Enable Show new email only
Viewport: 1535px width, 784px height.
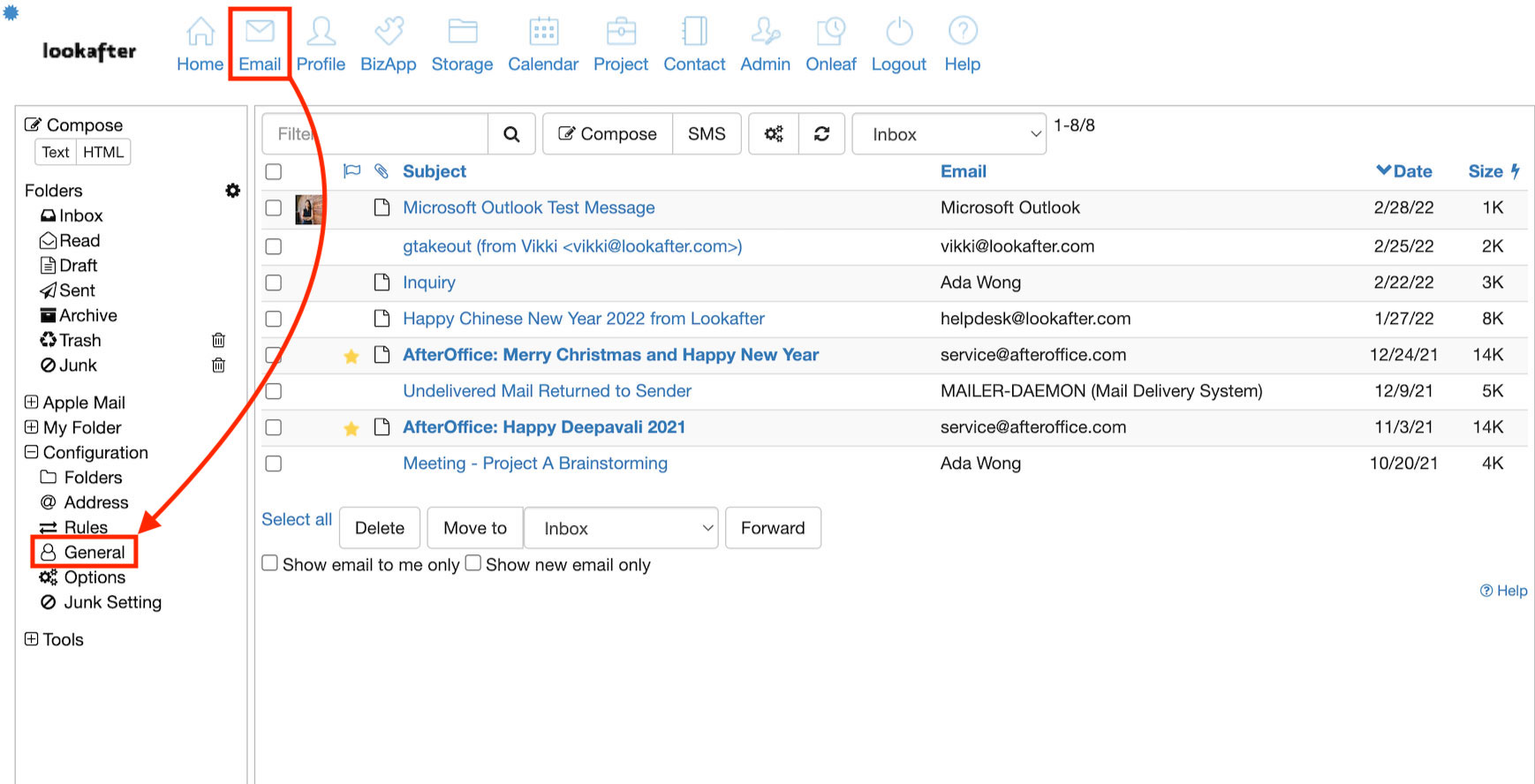coord(473,563)
